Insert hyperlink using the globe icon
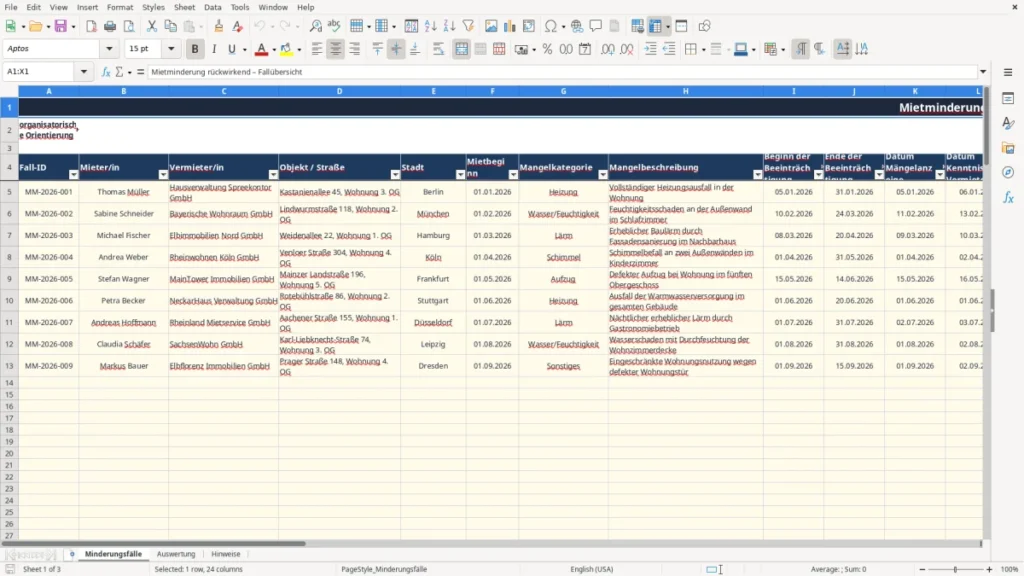The width and height of the screenshot is (1024, 576). pyautogui.click(x=577, y=26)
